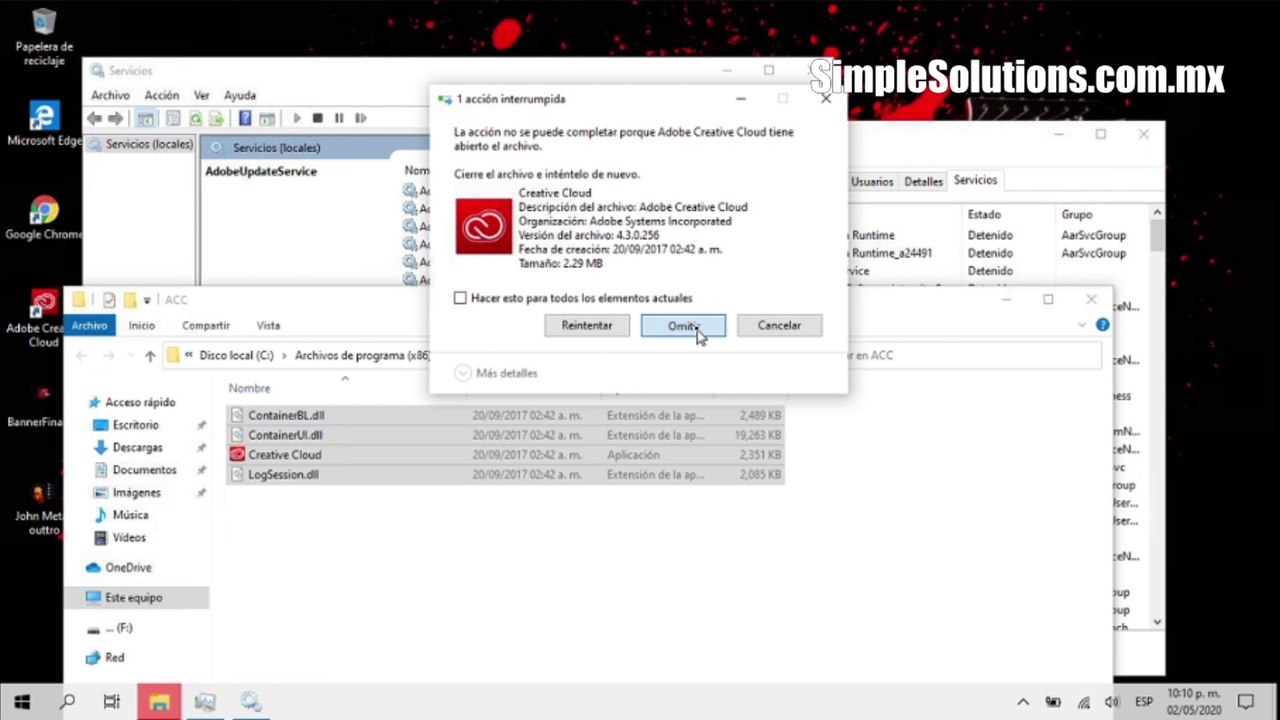Image resolution: width=1280 pixels, height=720 pixels.
Task: Click the pause service icon
Action: click(339, 118)
